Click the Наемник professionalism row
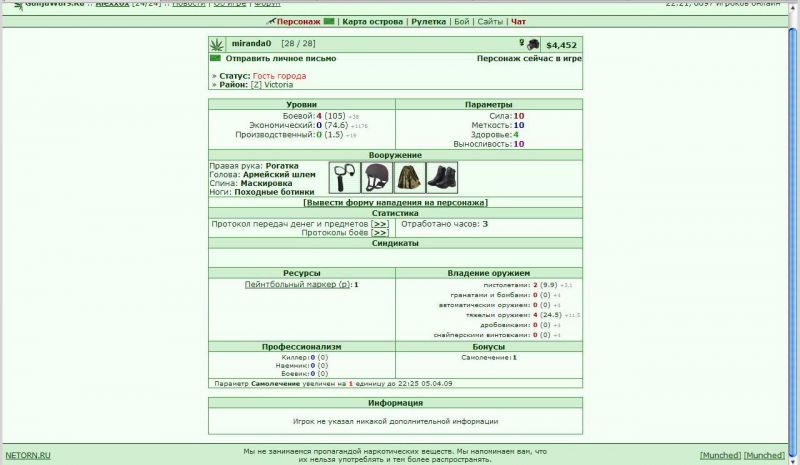Screen dimensions: 800x465 304,365
